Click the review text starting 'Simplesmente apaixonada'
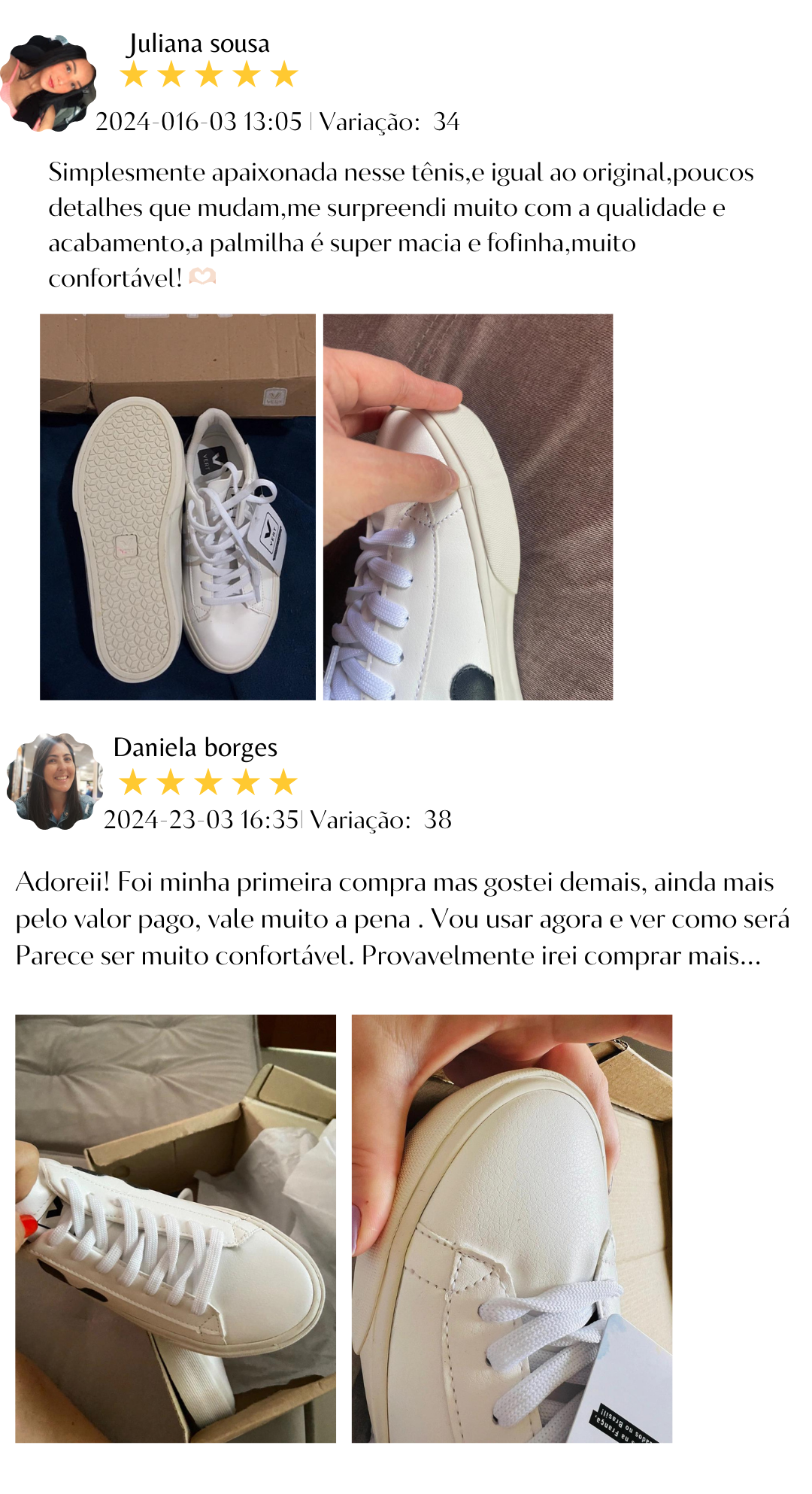The image size is (812, 1494). (401, 225)
